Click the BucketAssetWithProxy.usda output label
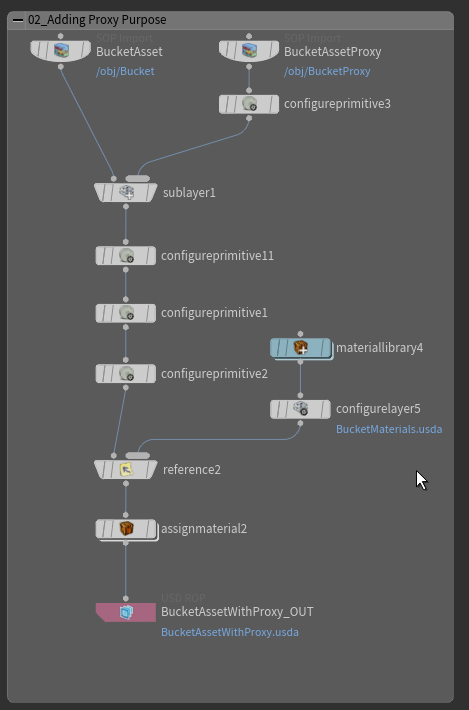 tap(230, 632)
